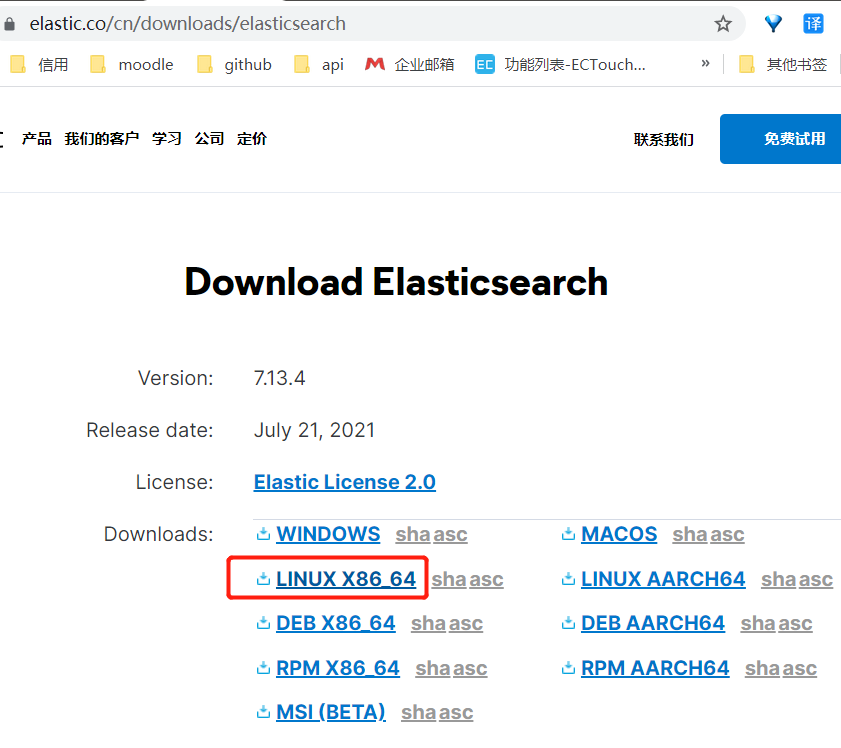Click the download icon beside RPM AARCH64

click(x=568, y=668)
